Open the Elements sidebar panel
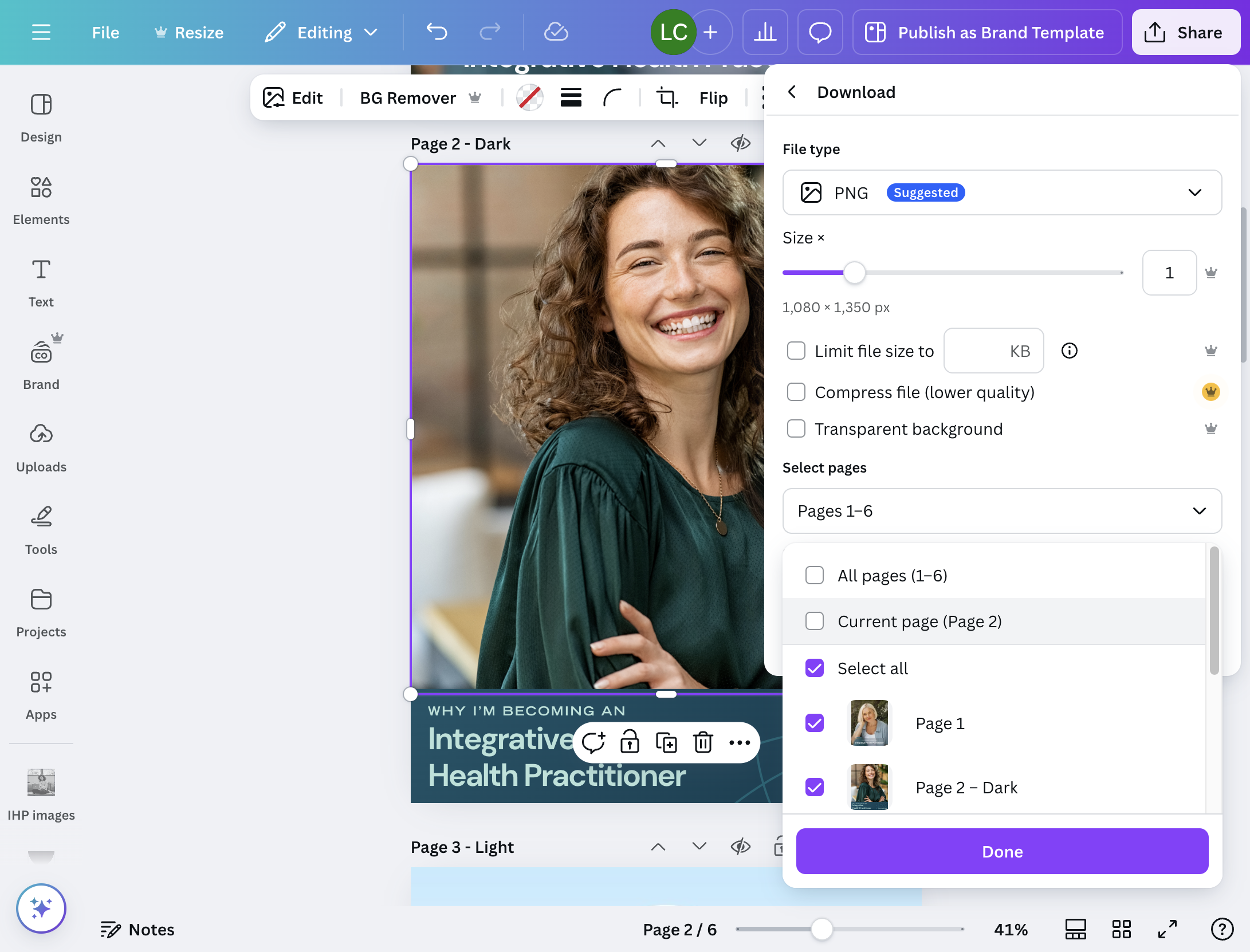The image size is (1250, 952). click(41, 200)
